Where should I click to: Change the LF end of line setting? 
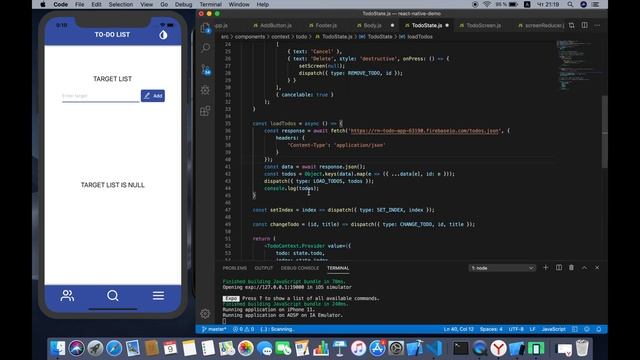coord(533,329)
